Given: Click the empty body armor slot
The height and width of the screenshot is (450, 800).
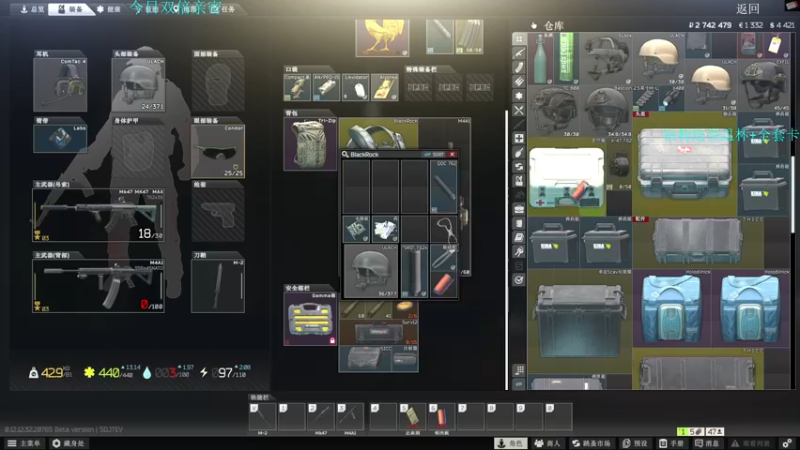Looking at the screenshot, I should click(x=138, y=152).
